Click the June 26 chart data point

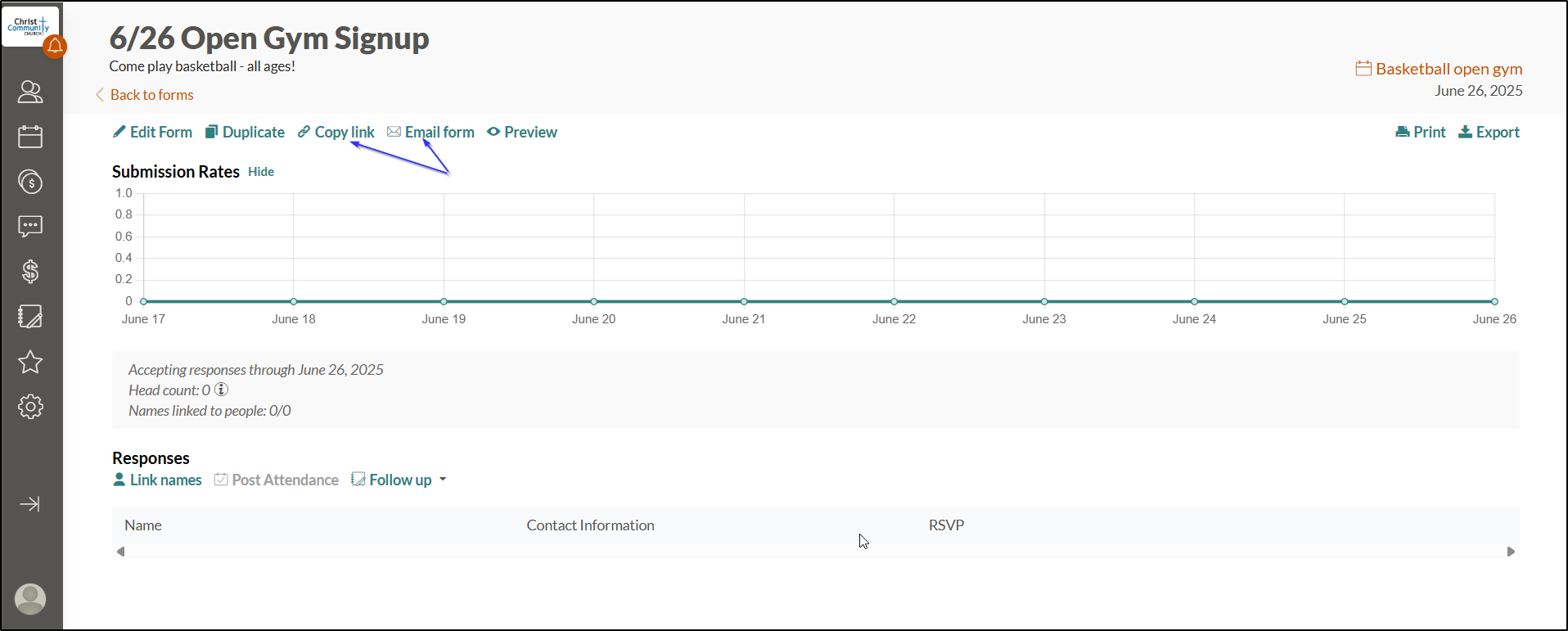coord(1494,301)
